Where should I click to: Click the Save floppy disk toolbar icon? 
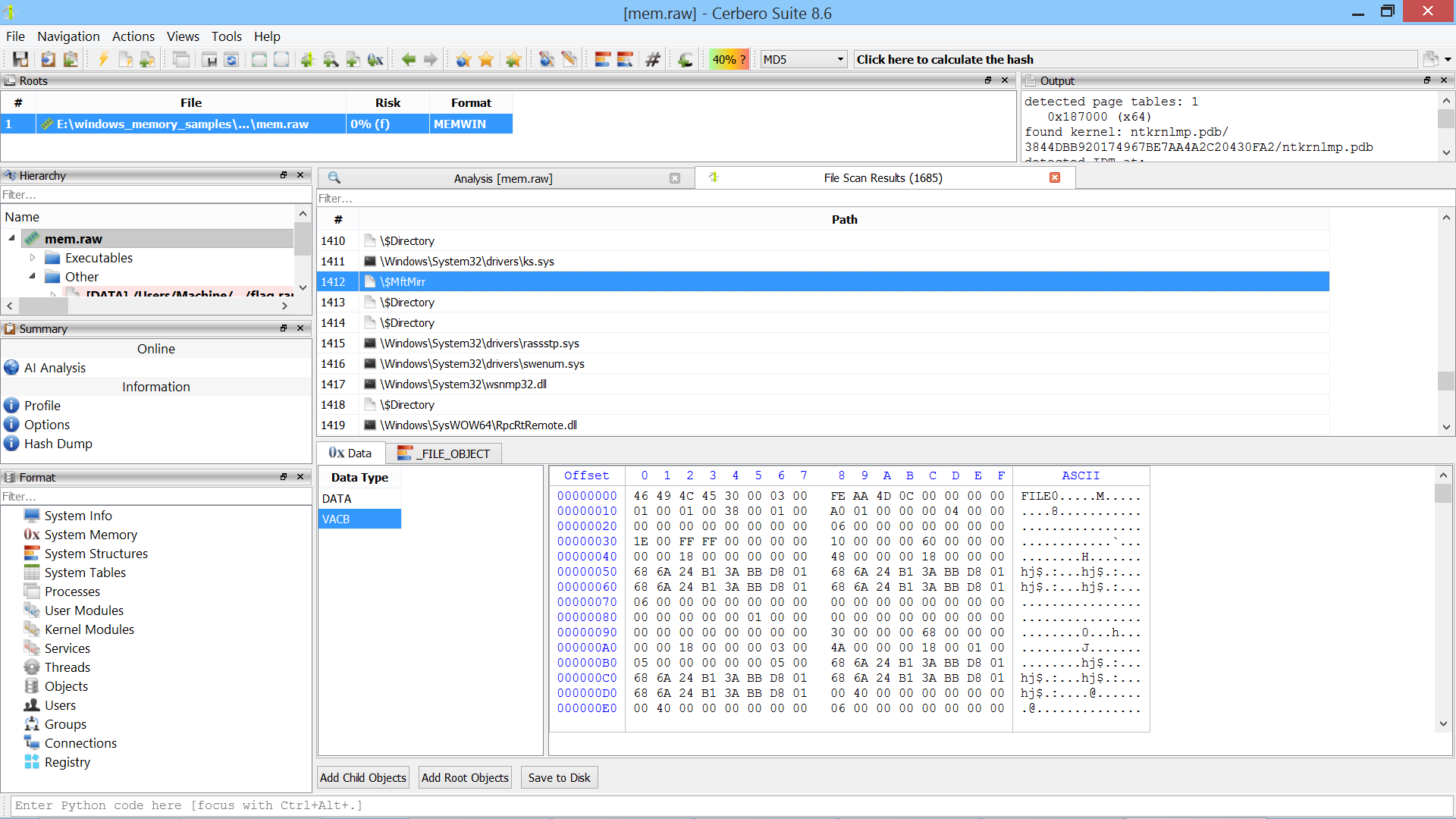pos(20,59)
